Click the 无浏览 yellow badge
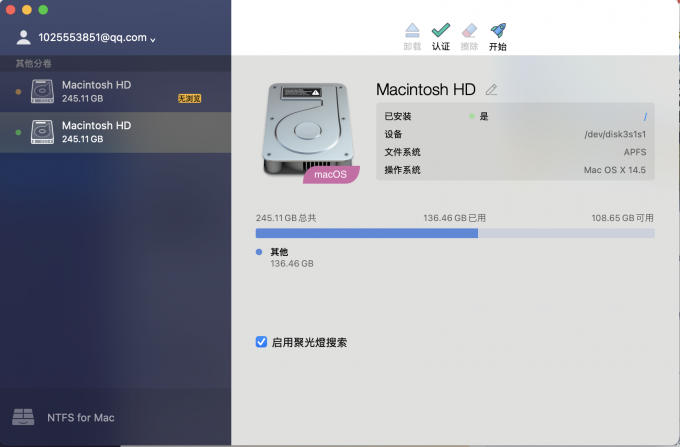This screenshot has height=447, width=680. coord(190,98)
